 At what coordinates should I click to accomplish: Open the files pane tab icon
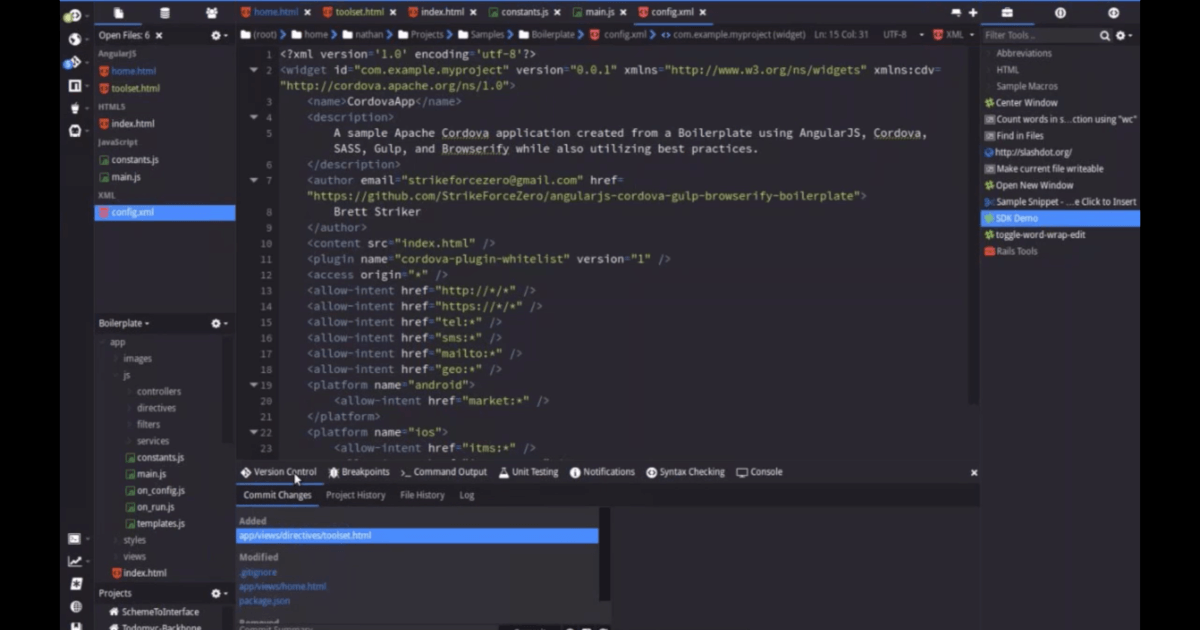(x=119, y=13)
